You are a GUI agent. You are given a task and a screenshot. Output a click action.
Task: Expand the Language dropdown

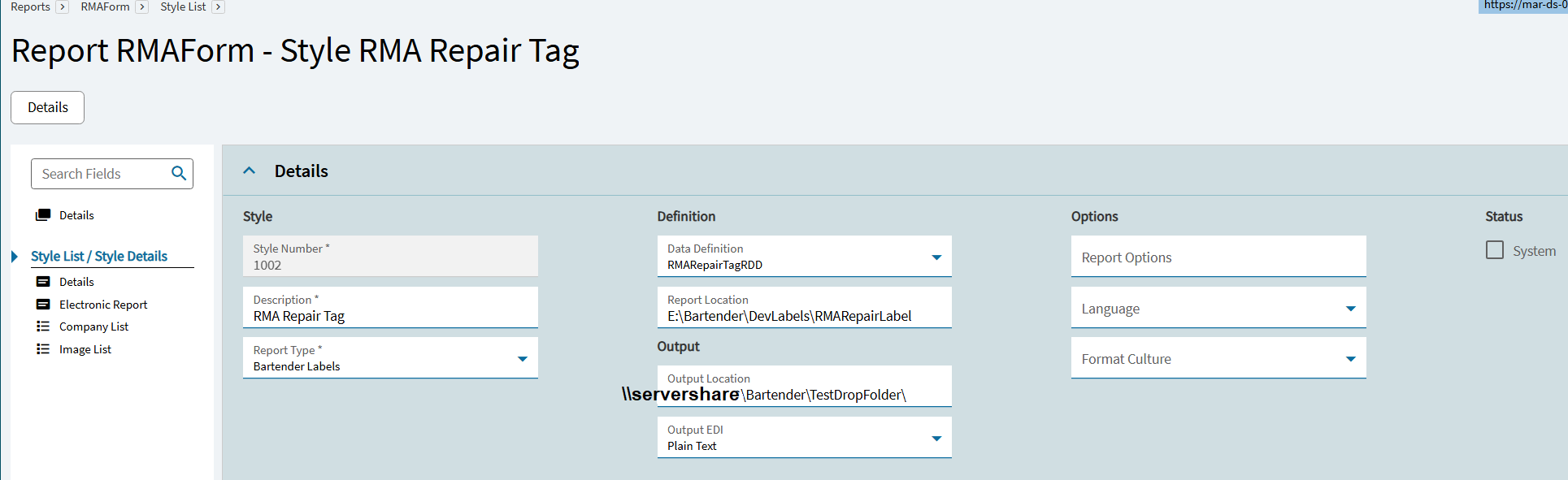click(x=1350, y=309)
